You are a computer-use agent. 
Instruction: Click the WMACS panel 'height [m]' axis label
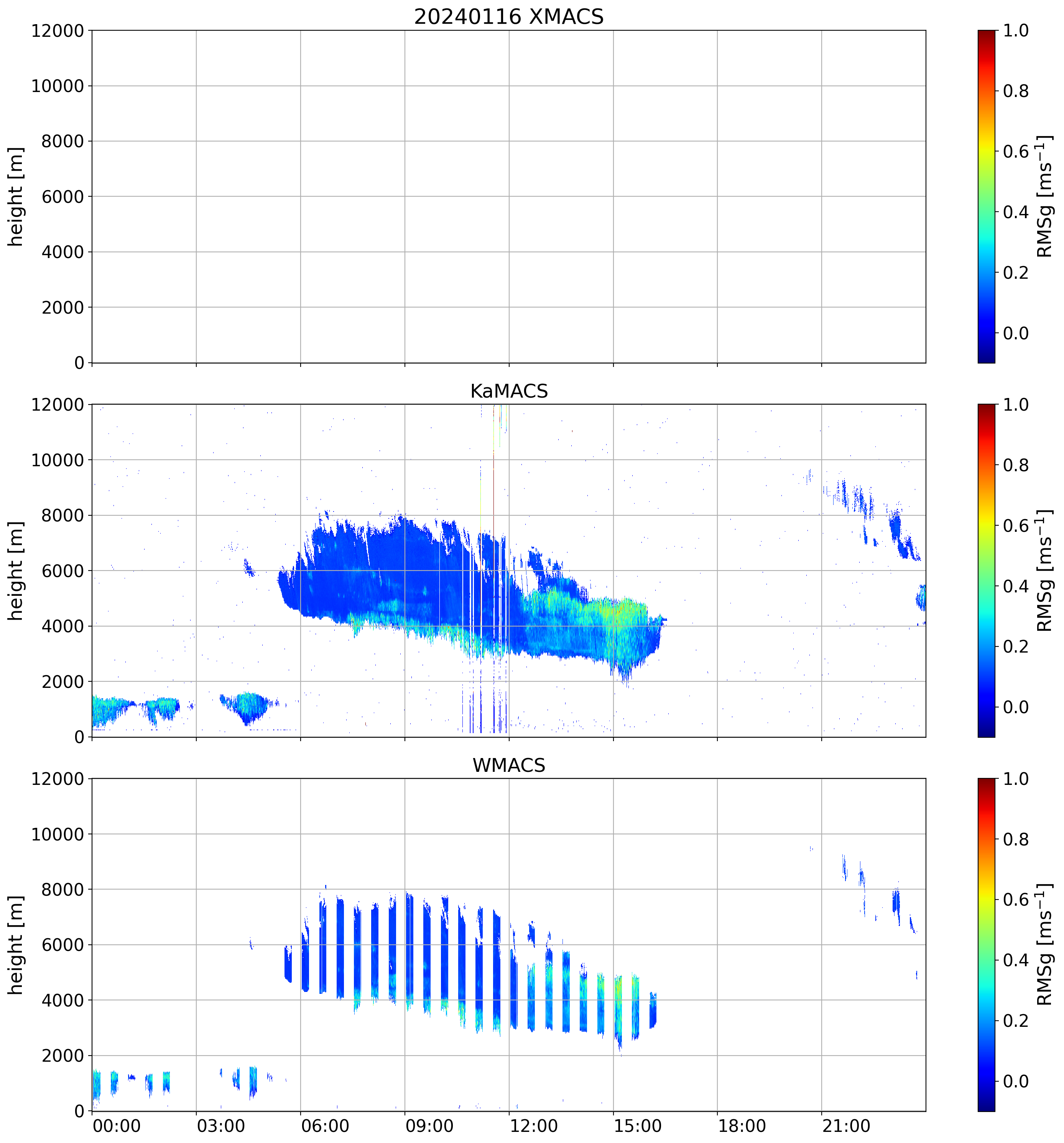click(16, 945)
